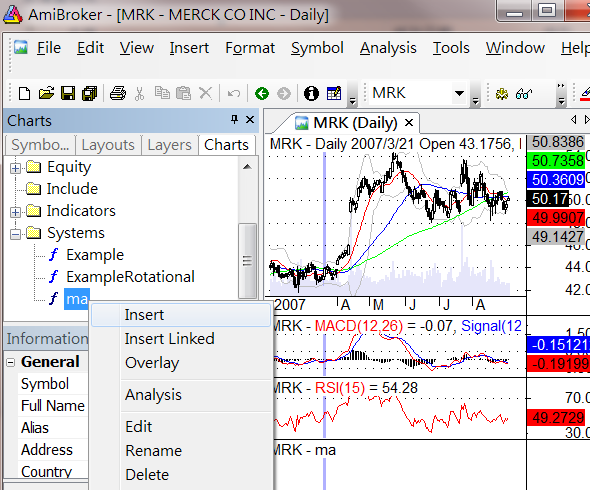The height and width of the screenshot is (490, 590).
Task: Switch to the Layers tab
Action: pyautogui.click(x=169, y=145)
